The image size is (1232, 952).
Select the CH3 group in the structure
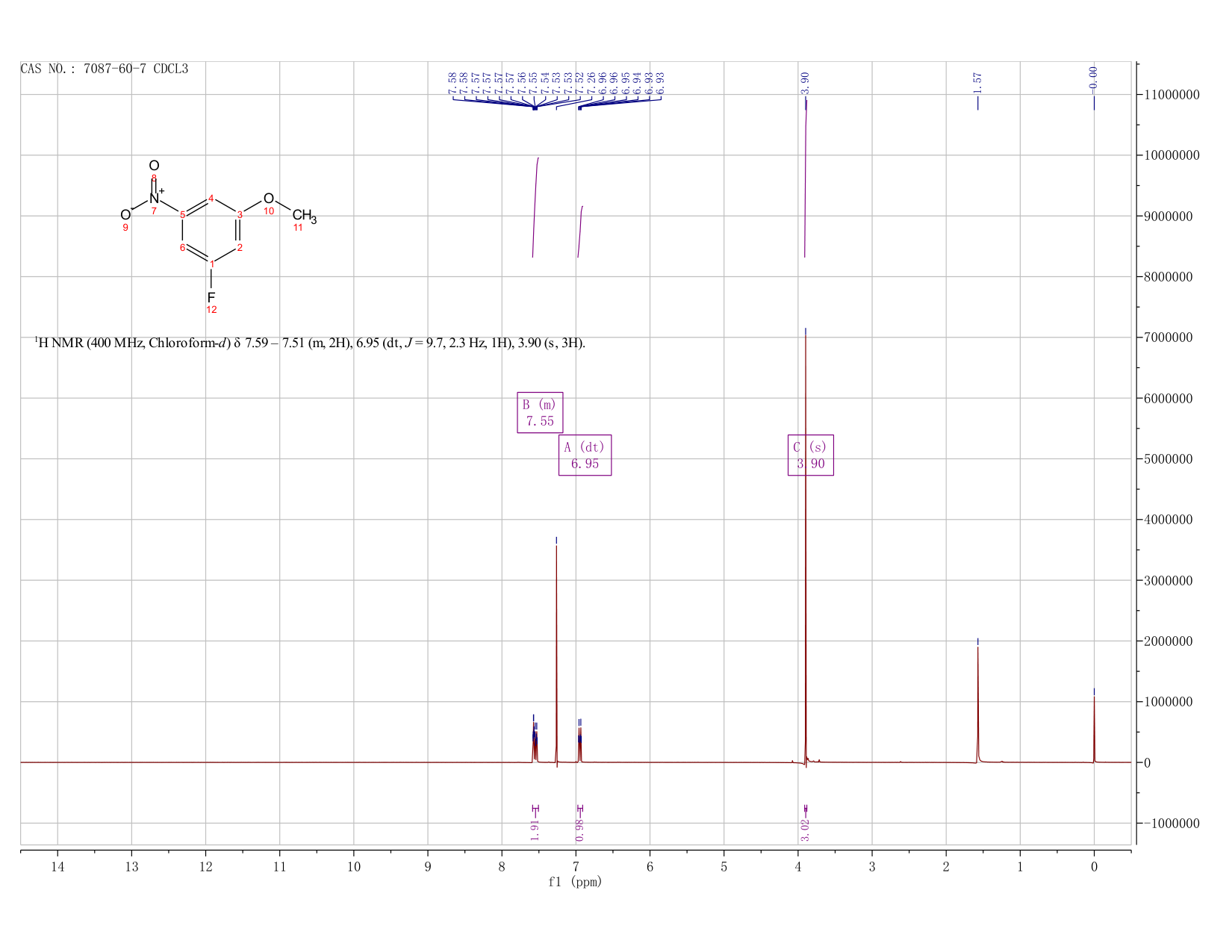(304, 217)
